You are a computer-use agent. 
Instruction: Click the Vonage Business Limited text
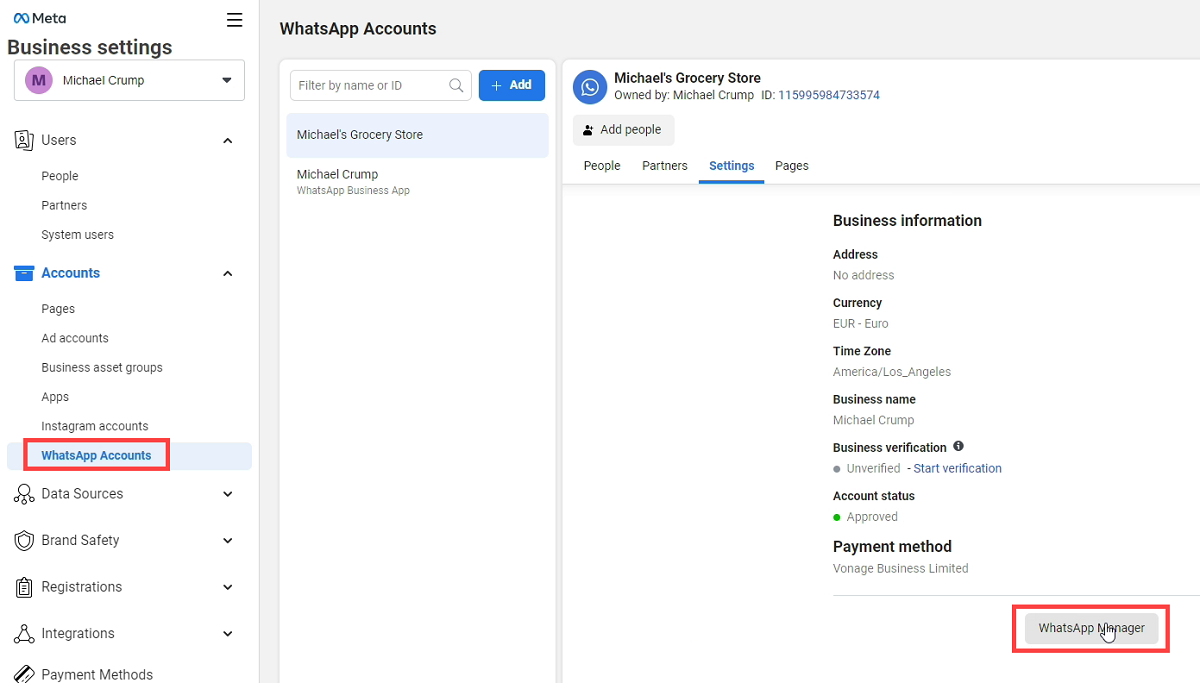pyautogui.click(x=901, y=569)
